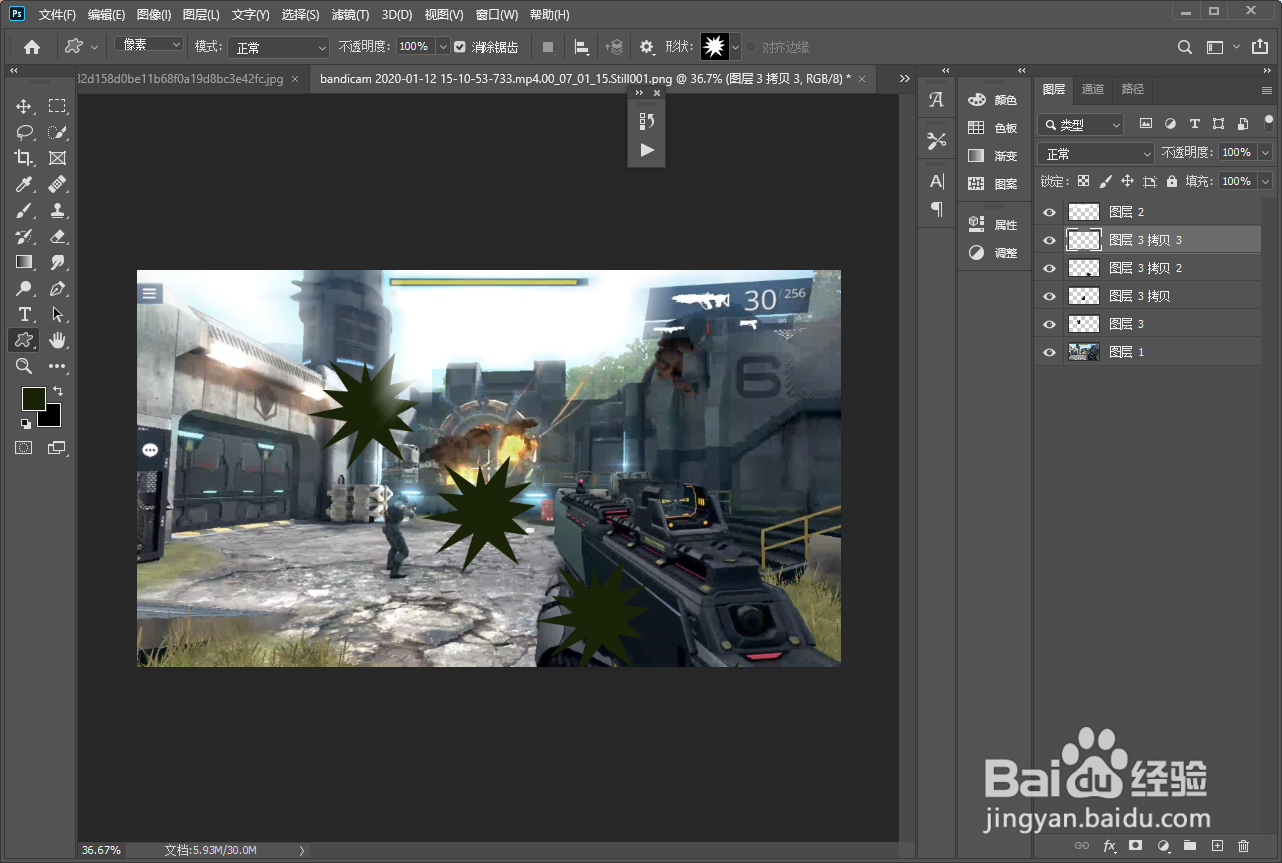This screenshot has height=863, width=1282.
Task: Open the search icon in options bar
Action: point(1184,47)
